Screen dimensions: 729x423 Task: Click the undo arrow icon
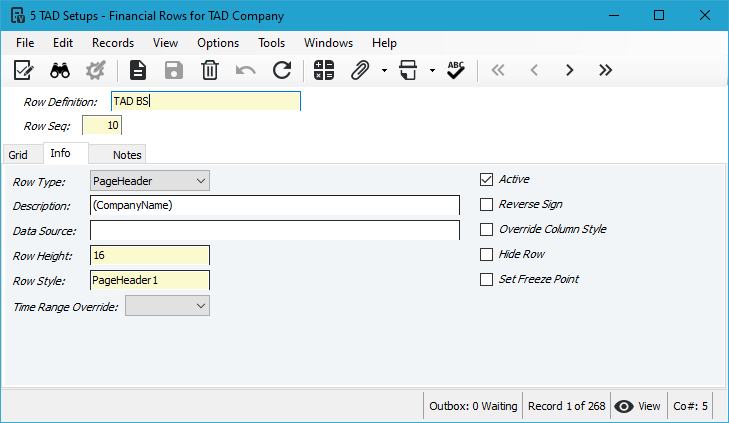245,71
